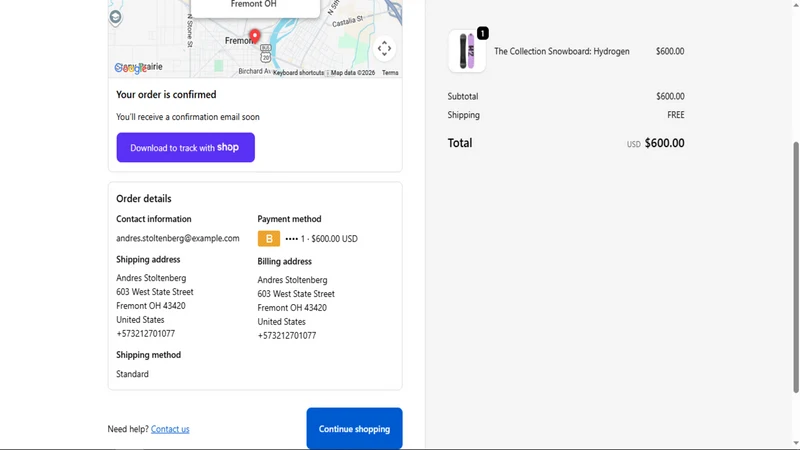The image size is (800, 450).
Task: Click 'Map data ©2026' attribution
Action: [x=353, y=73]
